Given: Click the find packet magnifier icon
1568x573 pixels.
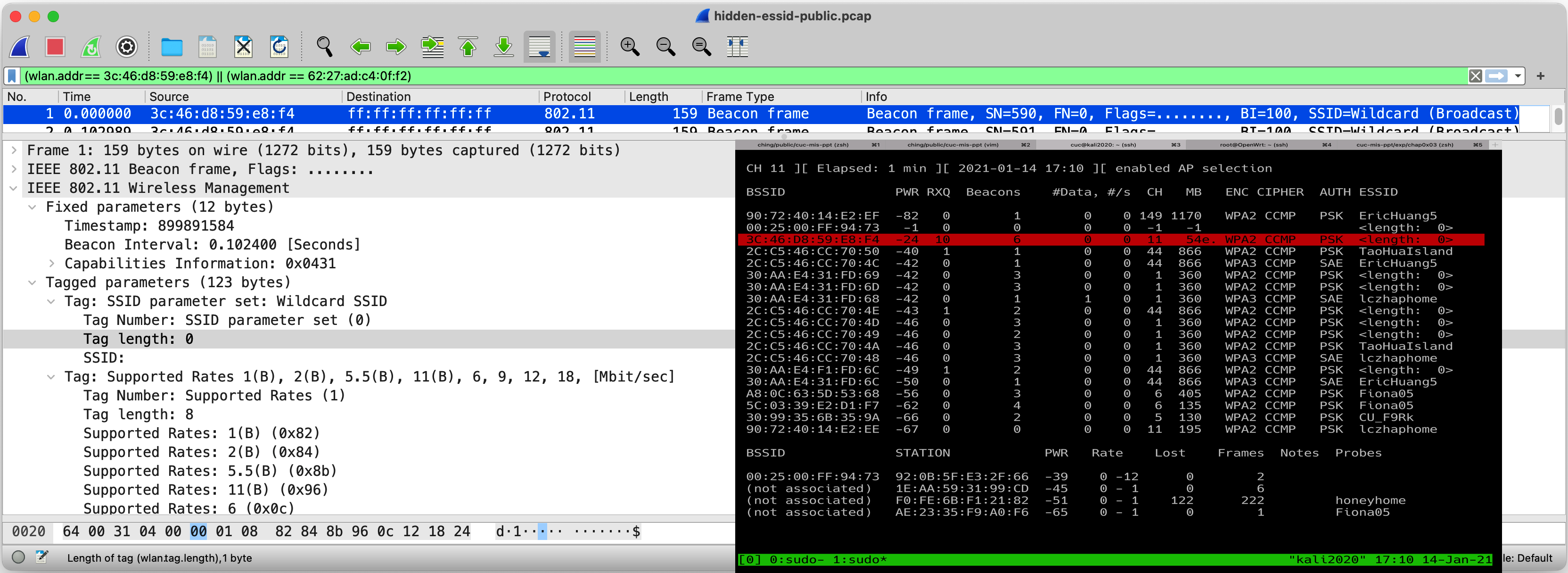Looking at the screenshot, I should 324,47.
